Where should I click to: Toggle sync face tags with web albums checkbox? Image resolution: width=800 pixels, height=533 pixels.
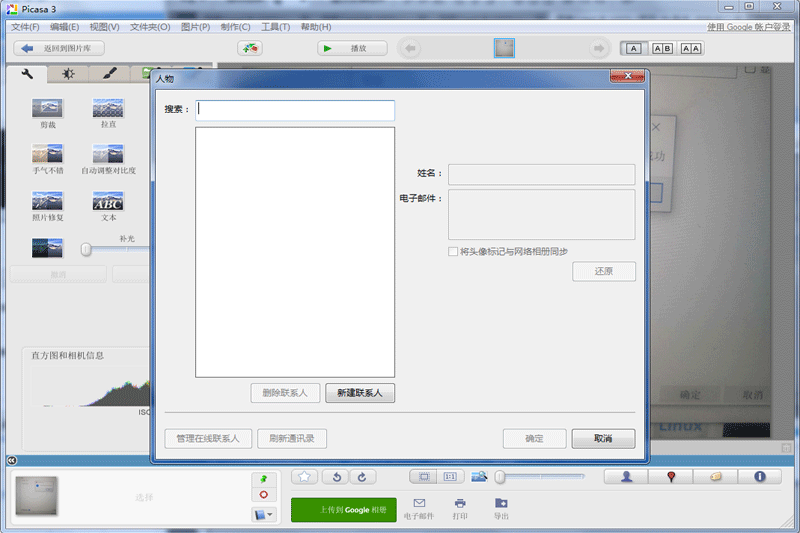click(x=453, y=251)
